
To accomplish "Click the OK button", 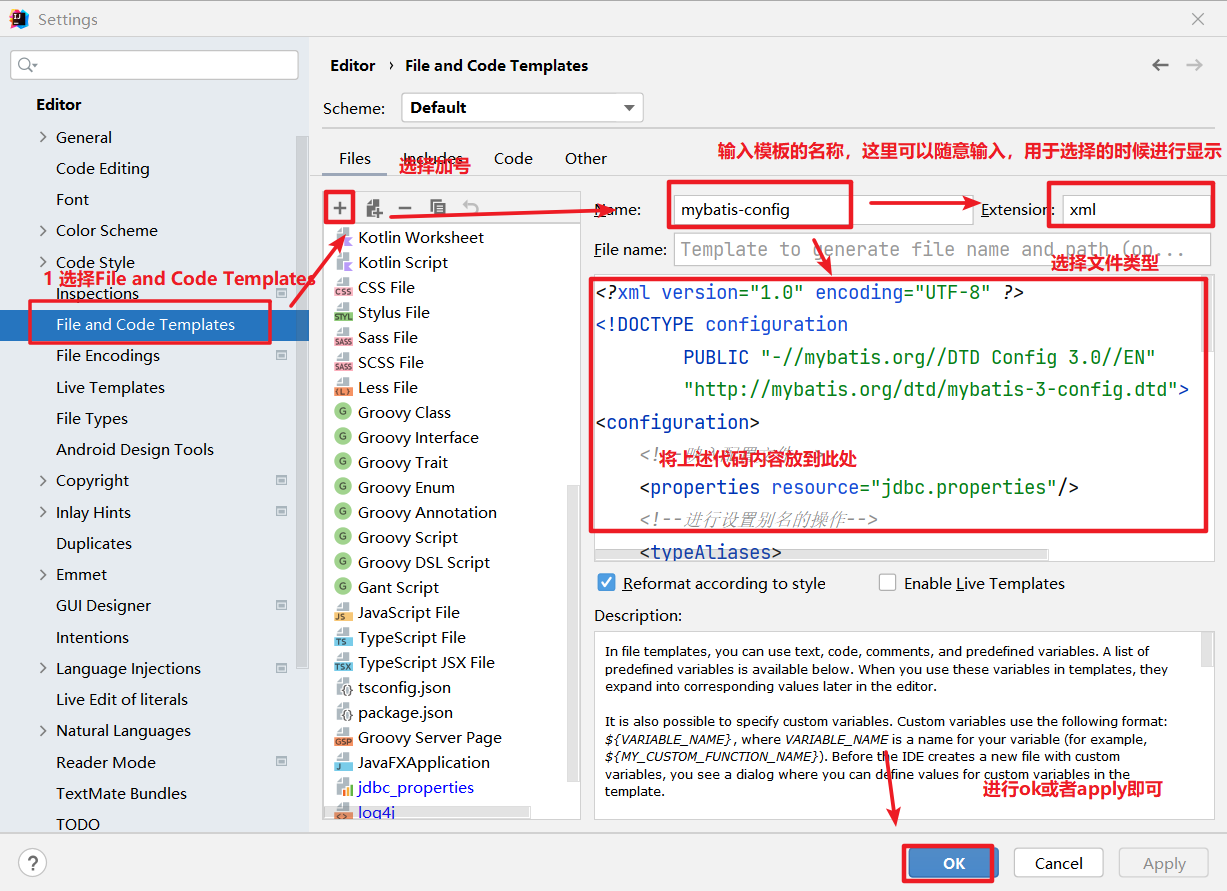I will coord(954,863).
